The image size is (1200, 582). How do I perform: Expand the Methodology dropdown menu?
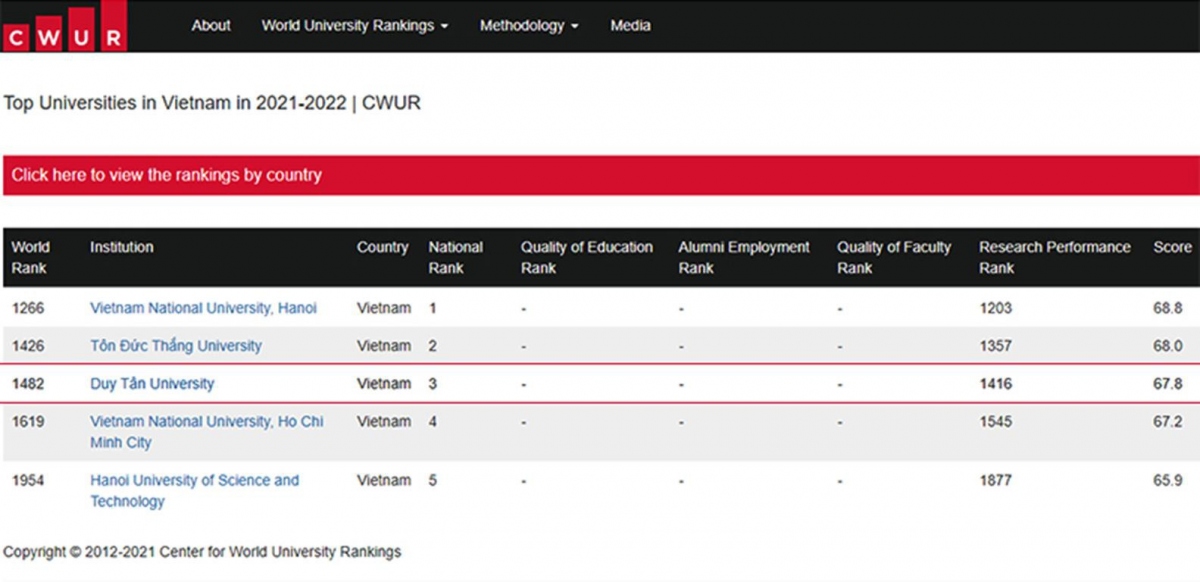(x=528, y=26)
